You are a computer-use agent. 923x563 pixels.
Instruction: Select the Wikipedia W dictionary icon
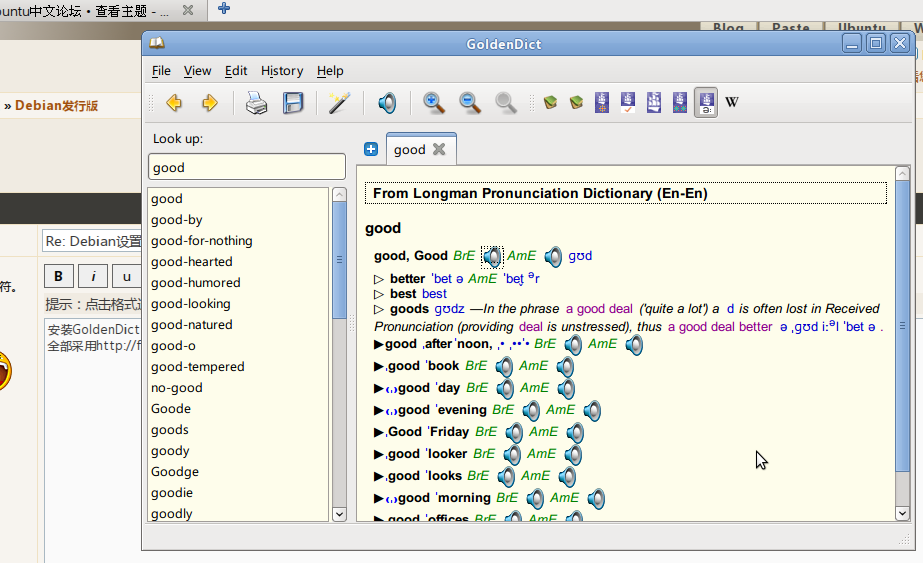[x=732, y=102]
